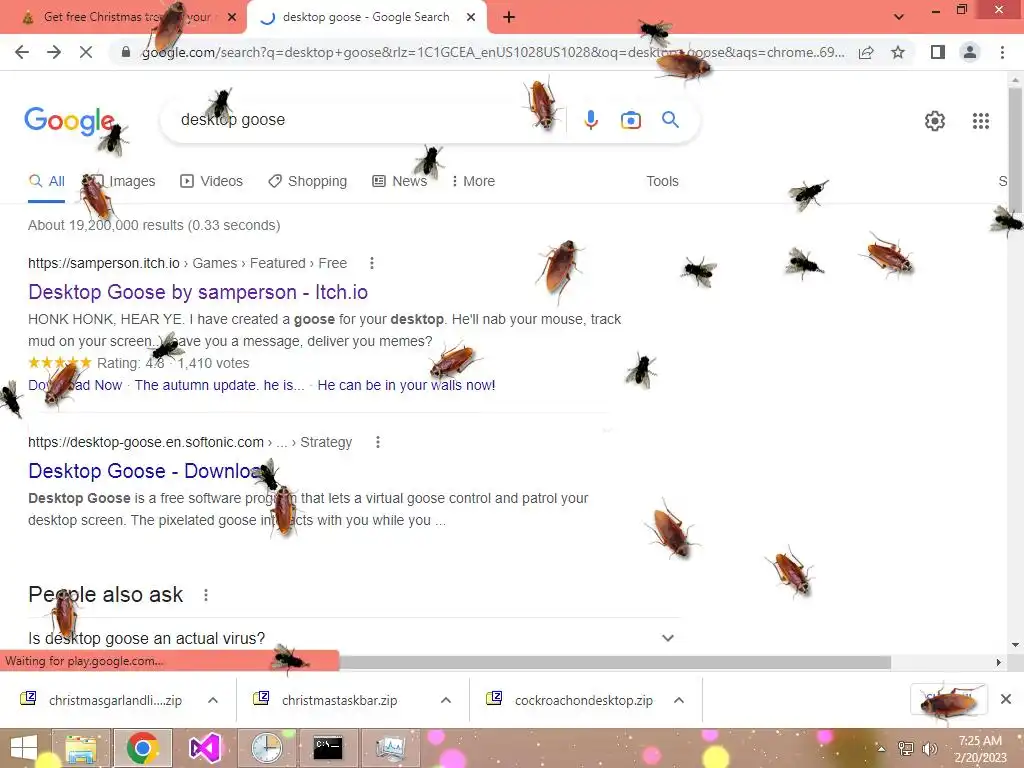Close the Get free Christmas tree tab
This screenshot has height=768, width=1024.
coord(232,17)
